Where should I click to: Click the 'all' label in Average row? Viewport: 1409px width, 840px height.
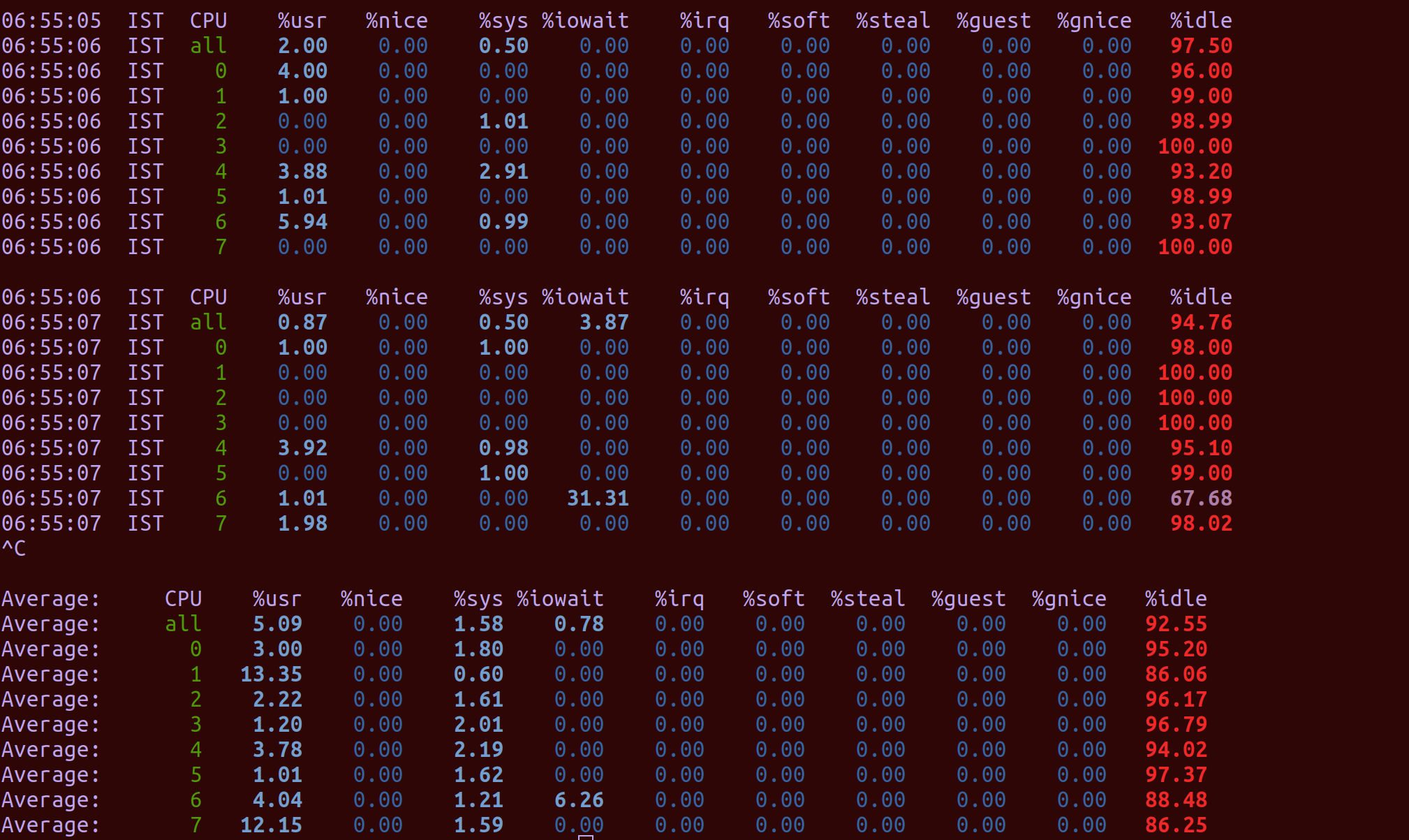point(183,624)
